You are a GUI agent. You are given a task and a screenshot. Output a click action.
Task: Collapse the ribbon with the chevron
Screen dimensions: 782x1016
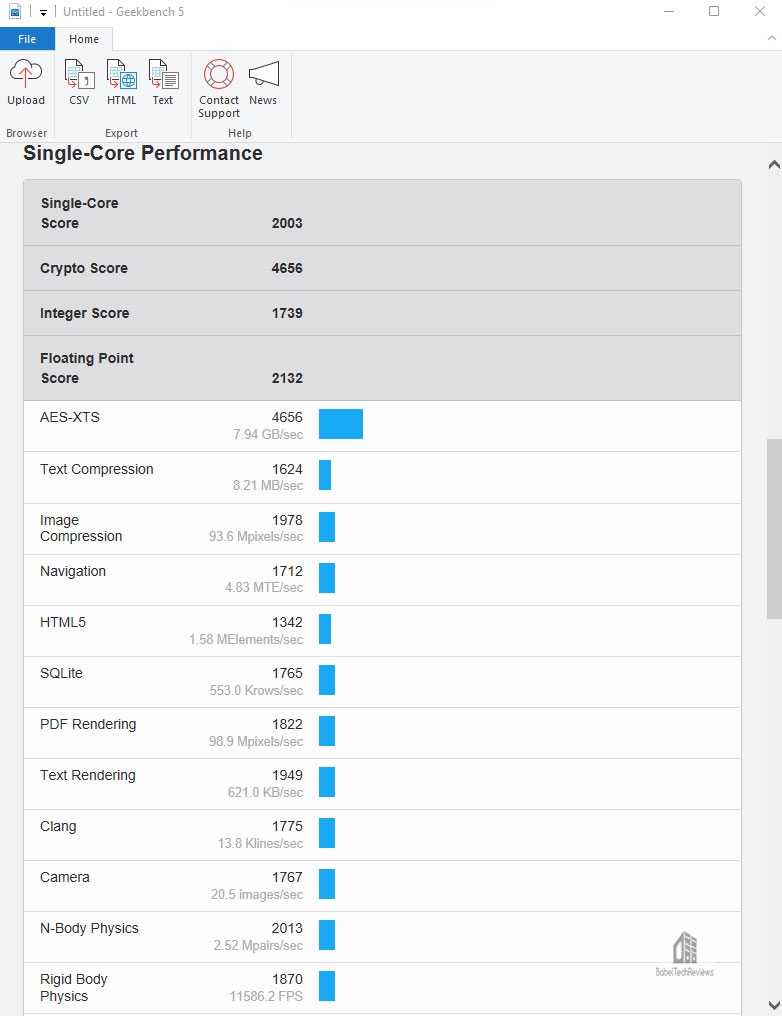point(772,38)
